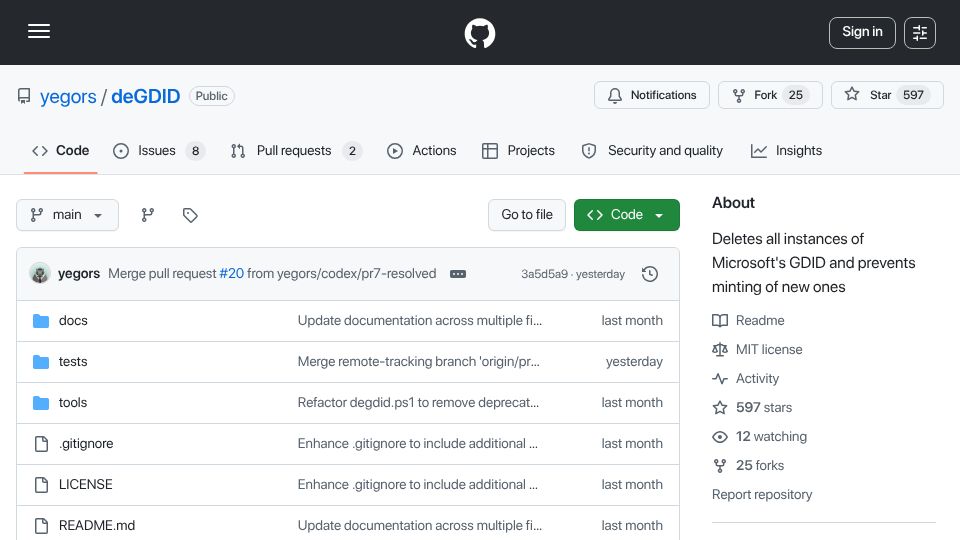Open the Security and quality tab

(x=652, y=151)
